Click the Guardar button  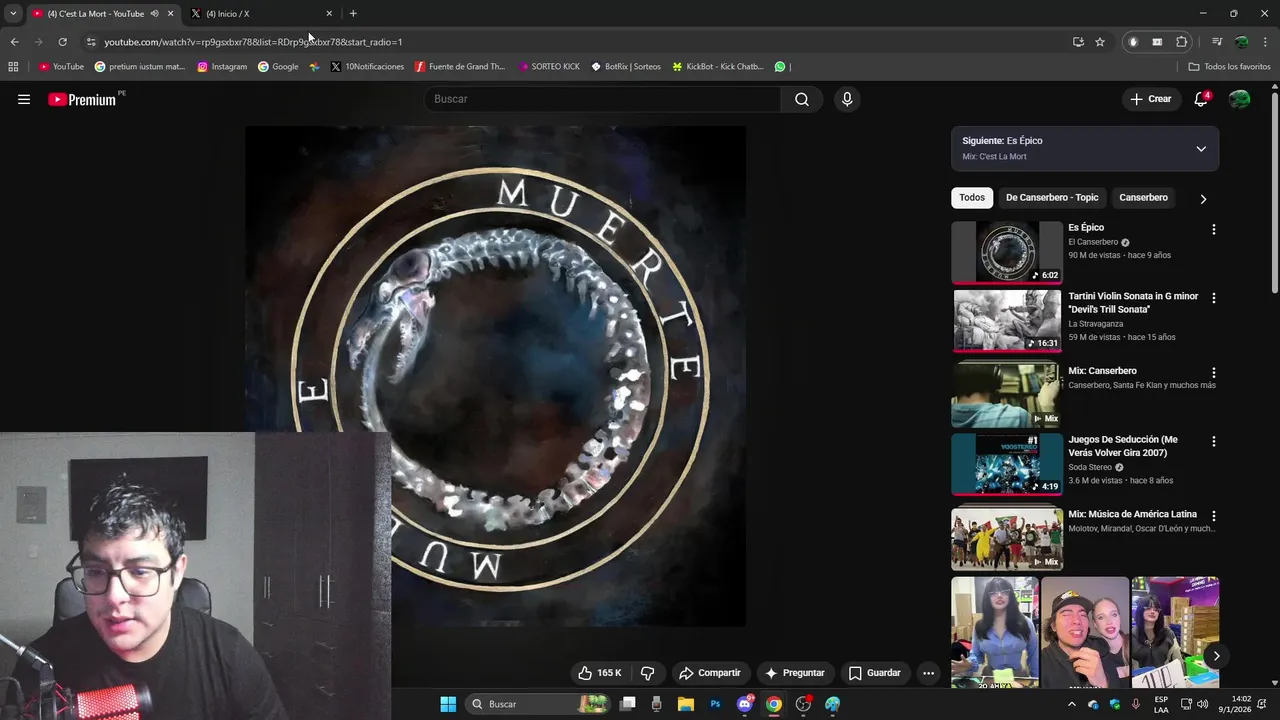coord(875,673)
